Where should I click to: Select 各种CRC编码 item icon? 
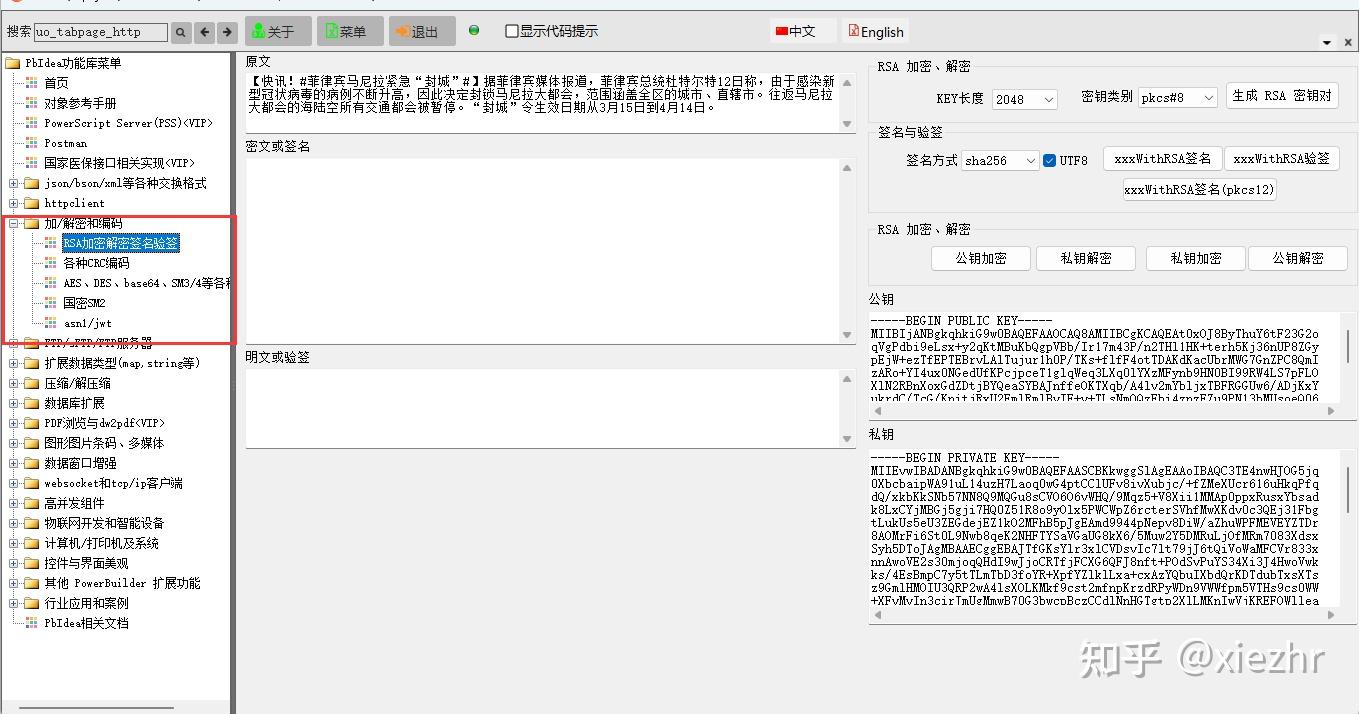tap(51, 263)
